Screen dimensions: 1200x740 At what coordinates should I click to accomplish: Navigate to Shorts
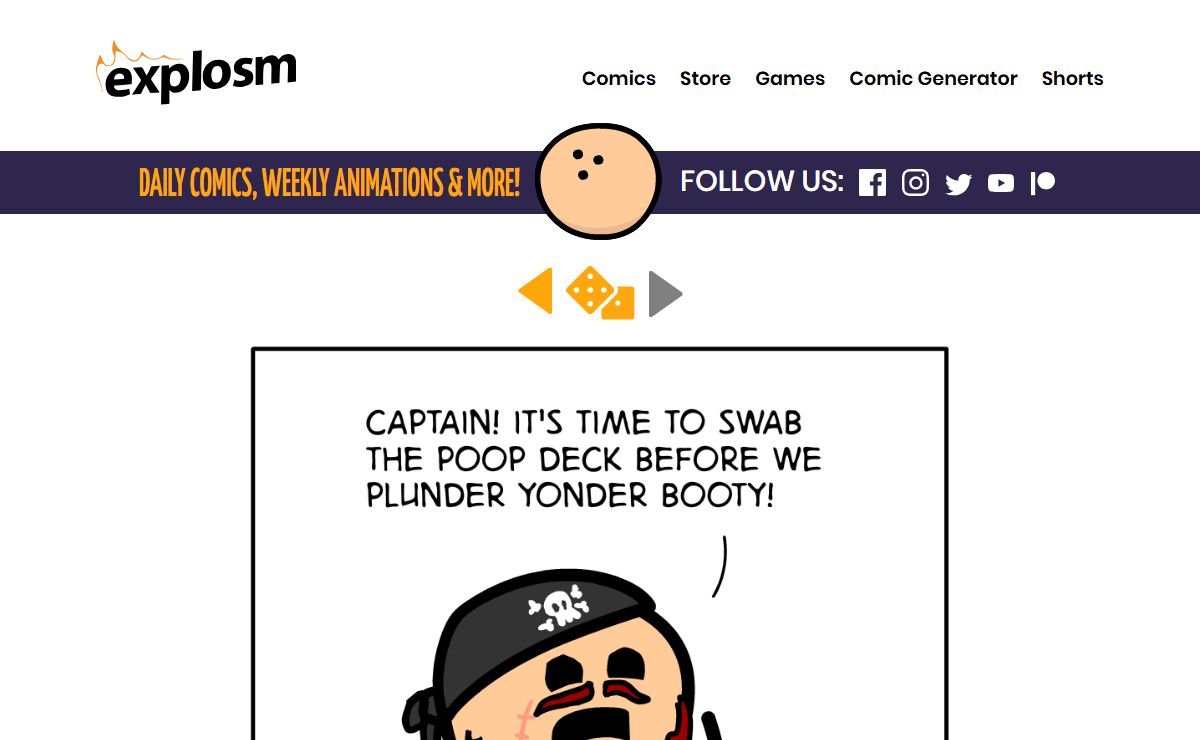[x=1072, y=78]
